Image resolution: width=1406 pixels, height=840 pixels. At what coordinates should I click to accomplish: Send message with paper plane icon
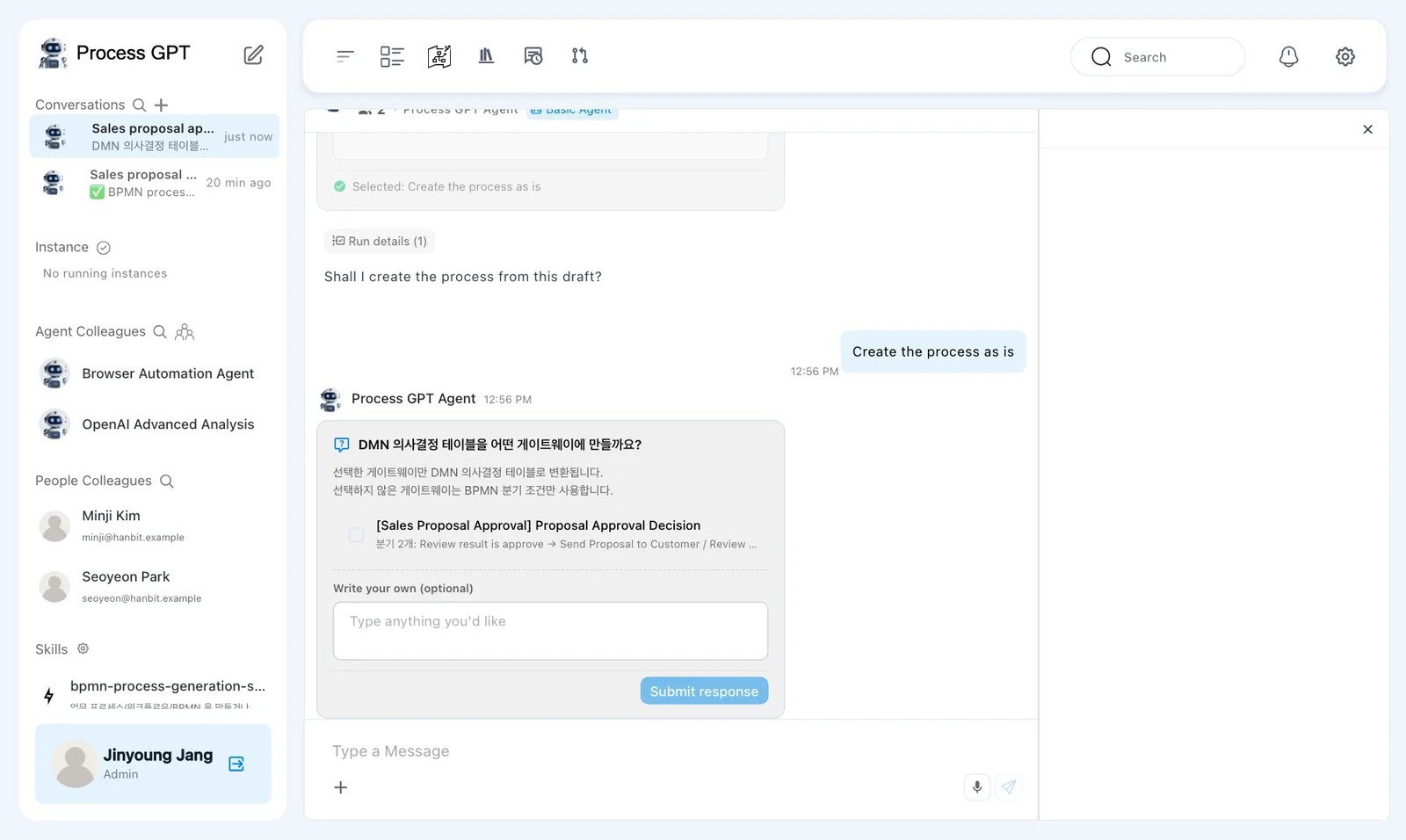click(x=1009, y=787)
